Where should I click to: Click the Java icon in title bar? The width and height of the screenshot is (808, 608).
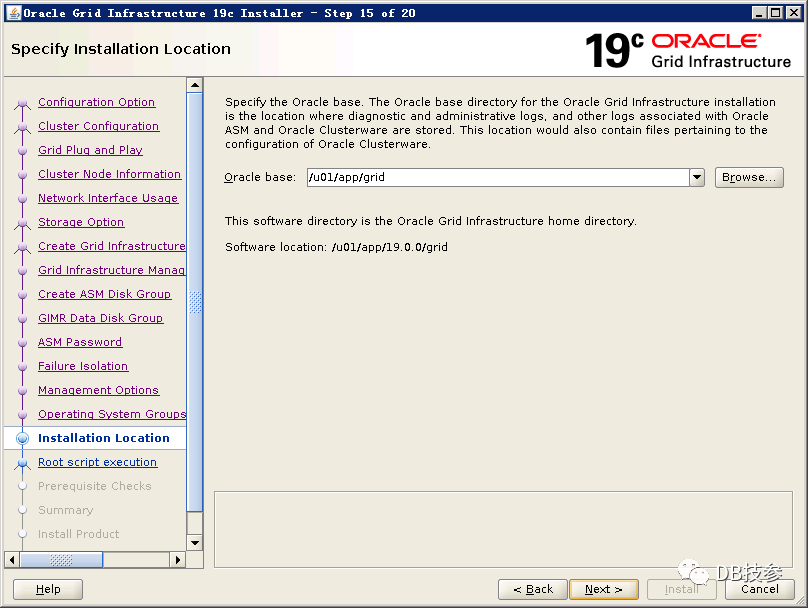coord(12,13)
